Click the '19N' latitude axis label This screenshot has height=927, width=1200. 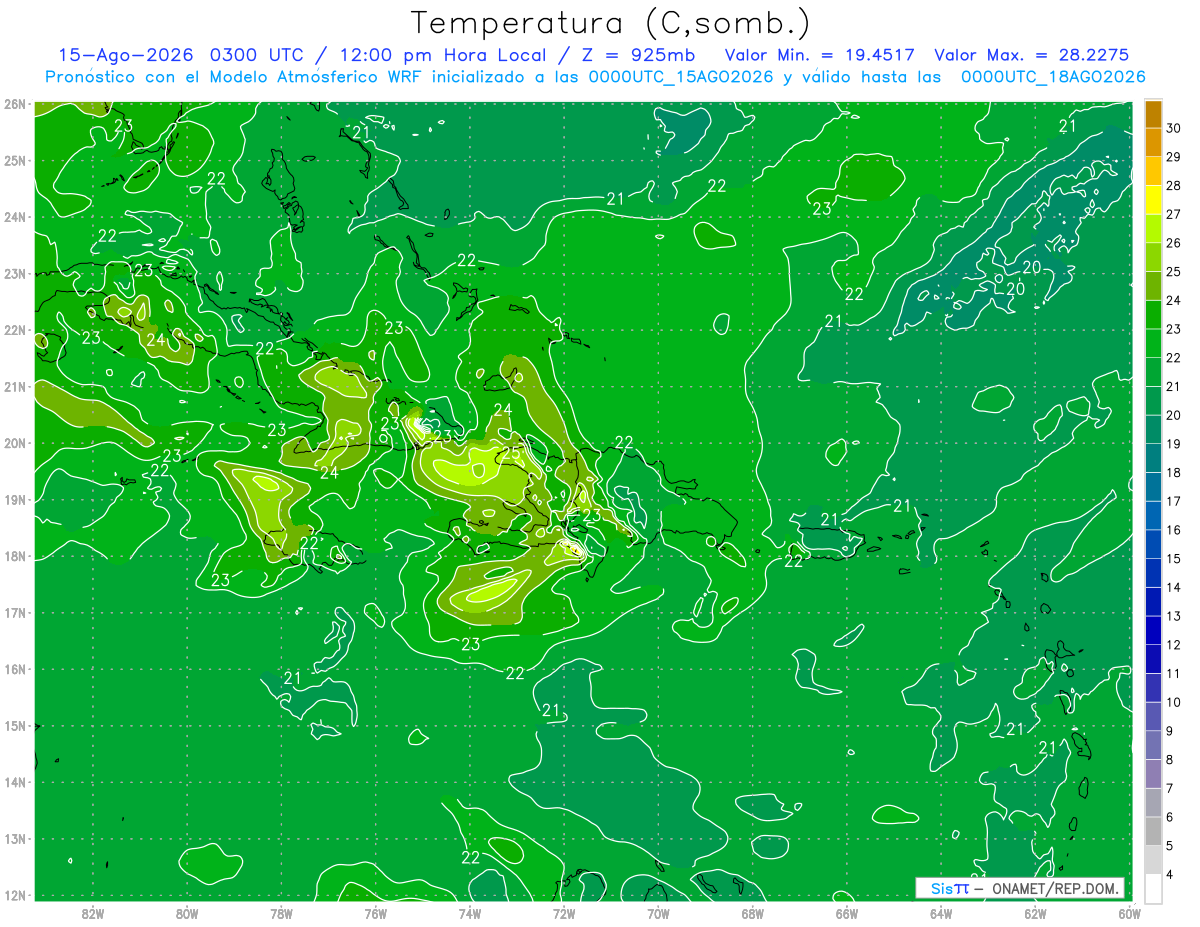14,500
